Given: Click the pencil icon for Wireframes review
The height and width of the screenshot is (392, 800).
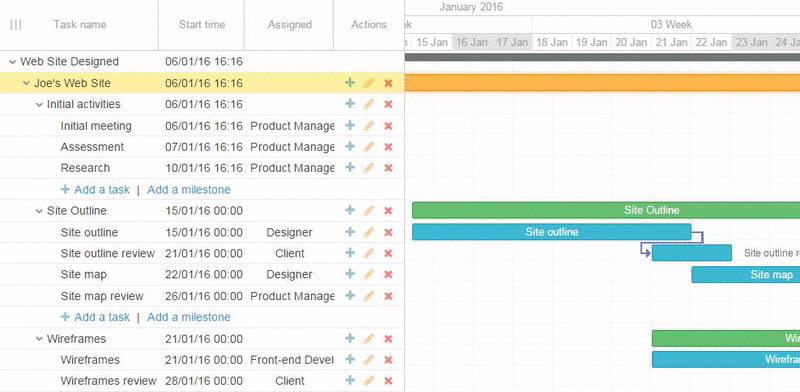Looking at the screenshot, I should [369, 381].
